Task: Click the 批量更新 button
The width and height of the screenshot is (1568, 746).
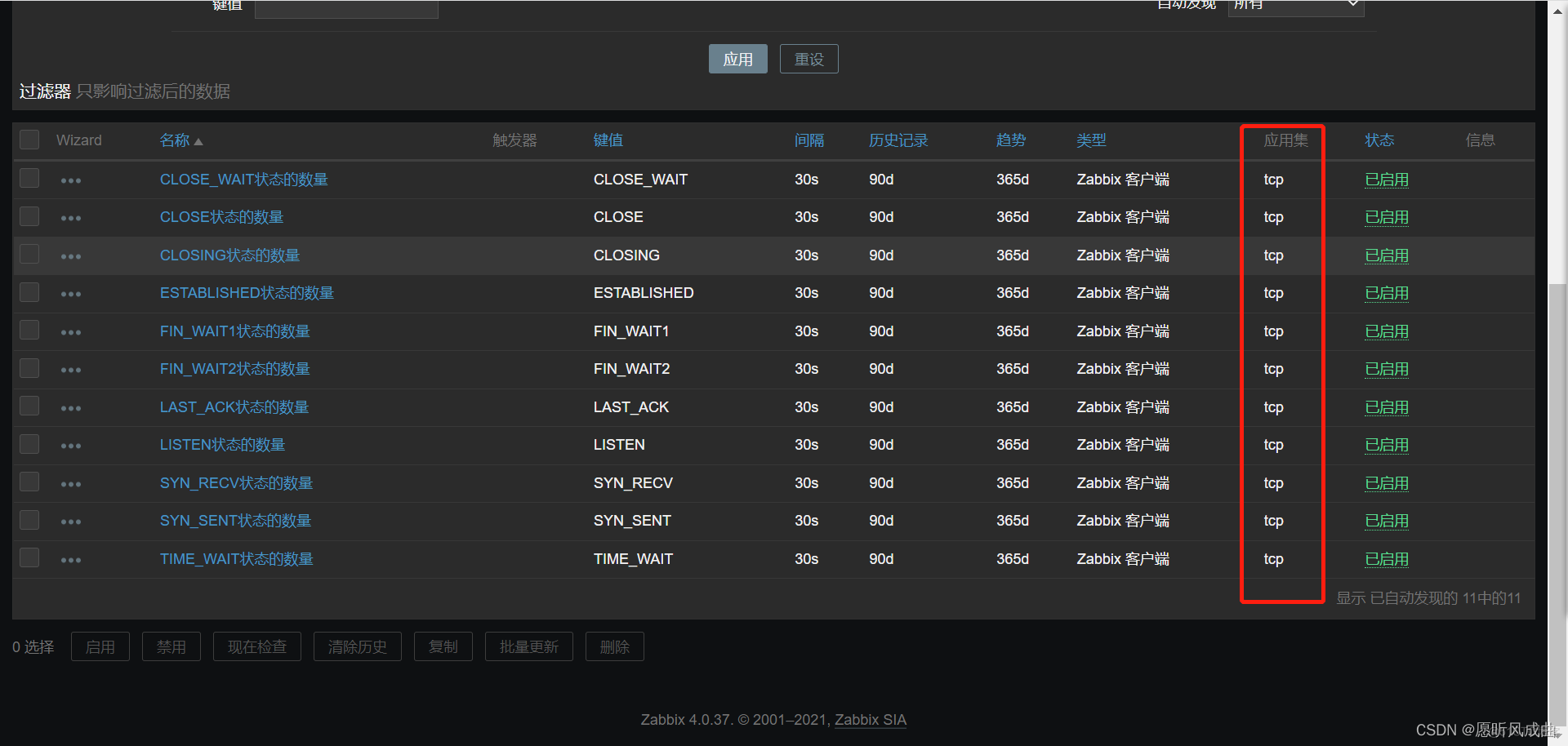Action: pos(529,646)
